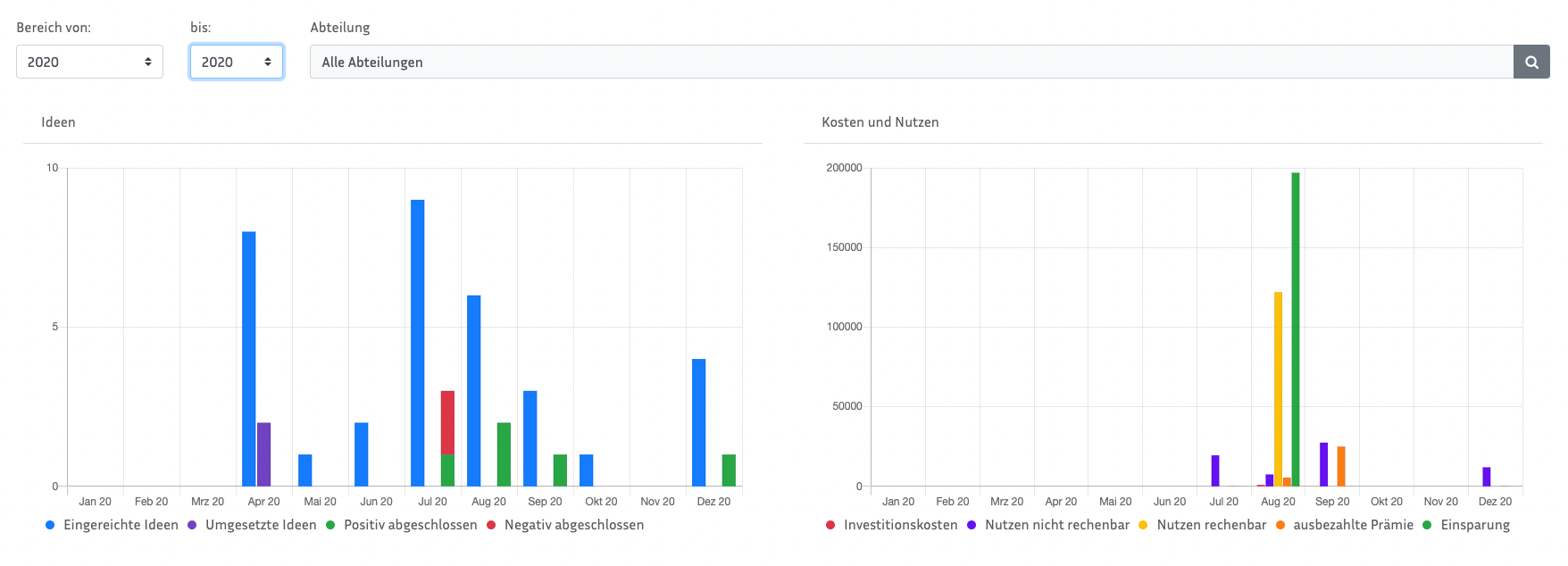Click the search magnifier button
This screenshot has width=1568, height=566.
(x=1531, y=62)
